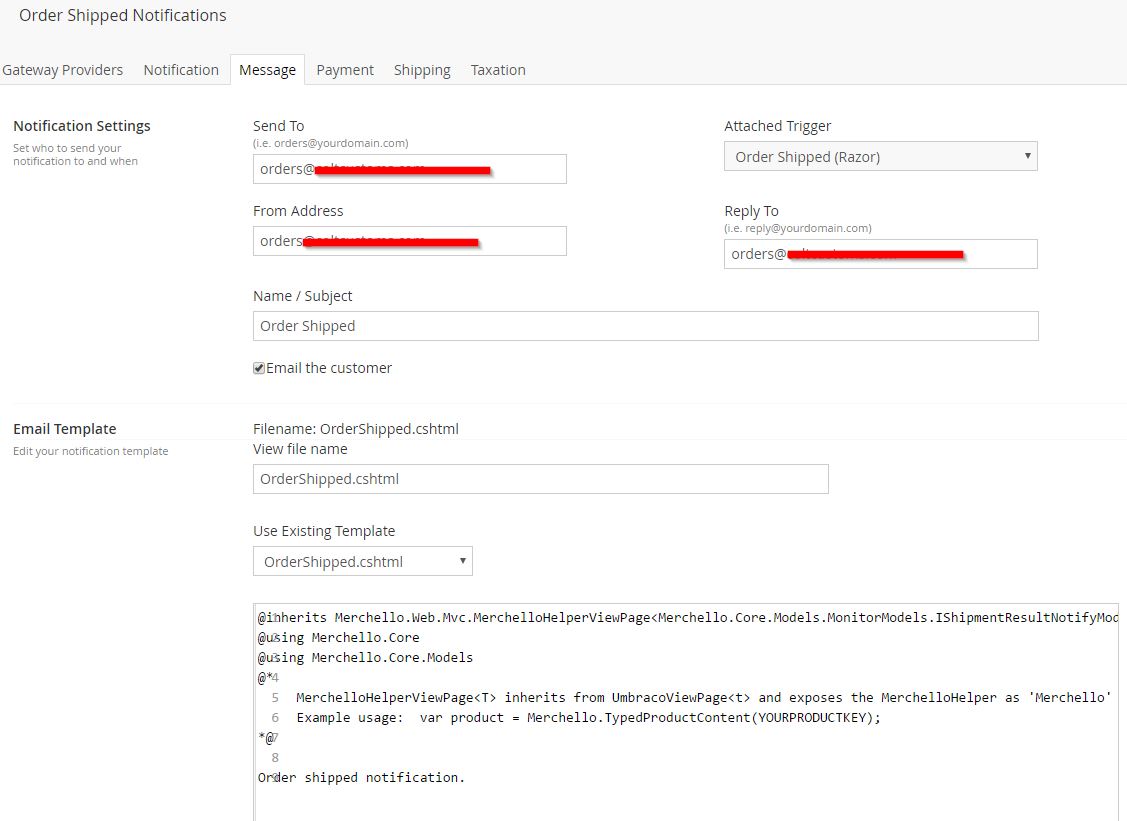Click the Send To email field
The width and height of the screenshot is (1127, 821).
tap(410, 169)
